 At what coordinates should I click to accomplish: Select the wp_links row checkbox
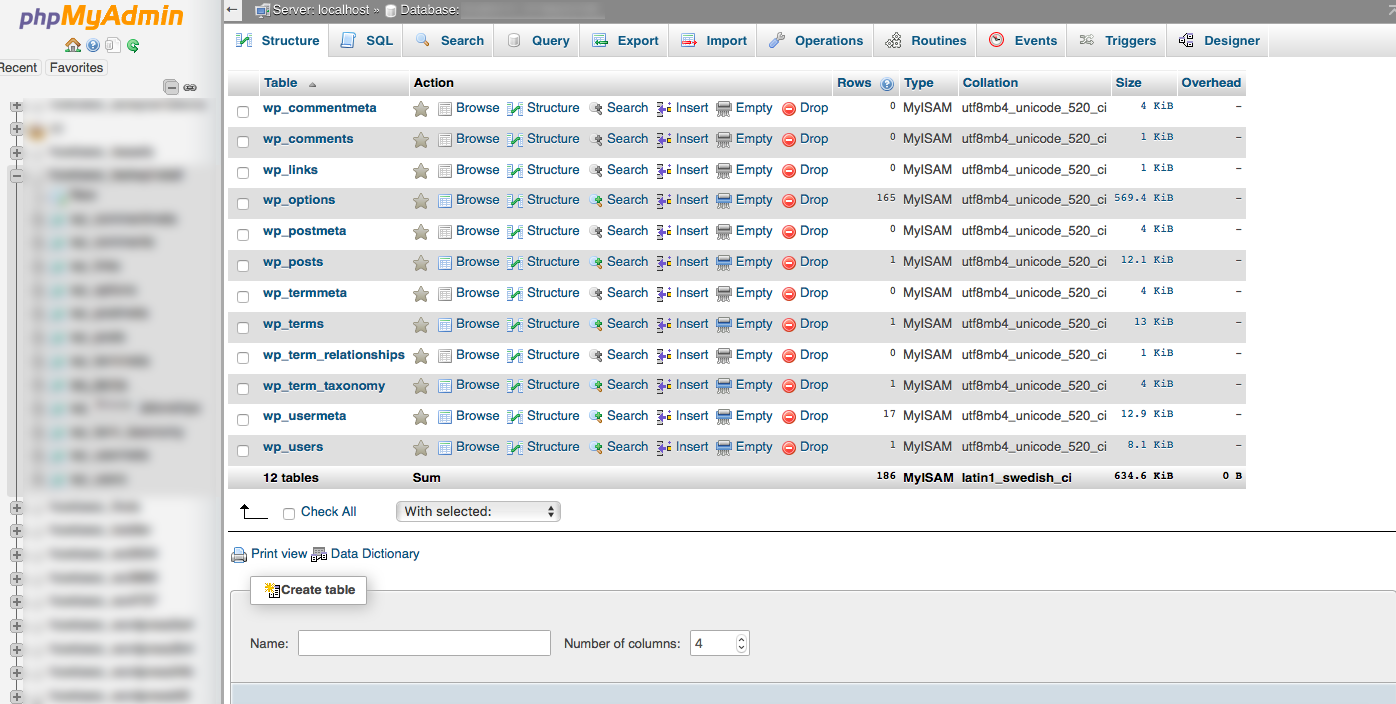click(243, 173)
